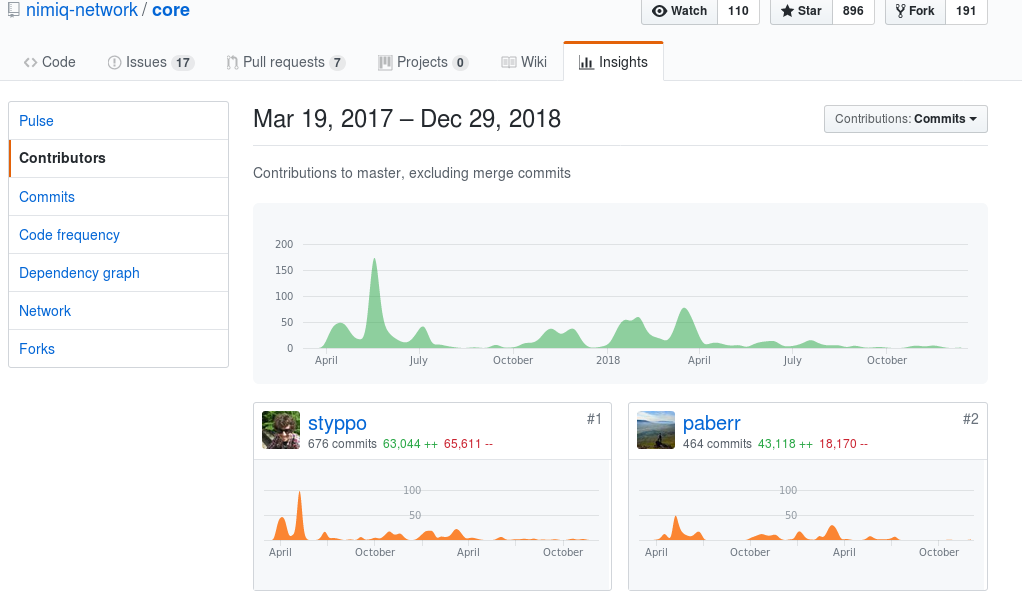Click the #1 rank label
1022x600 pixels.
click(x=594, y=419)
